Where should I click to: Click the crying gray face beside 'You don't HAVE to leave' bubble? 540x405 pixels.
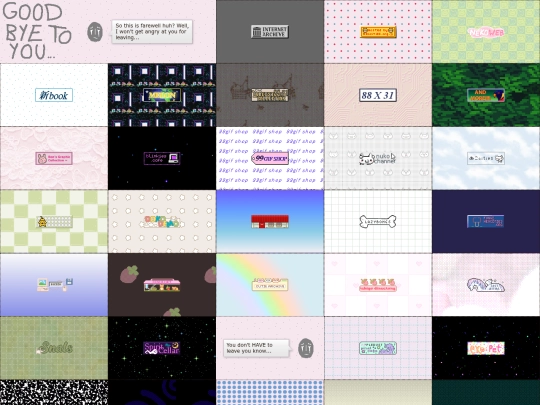coord(305,348)
